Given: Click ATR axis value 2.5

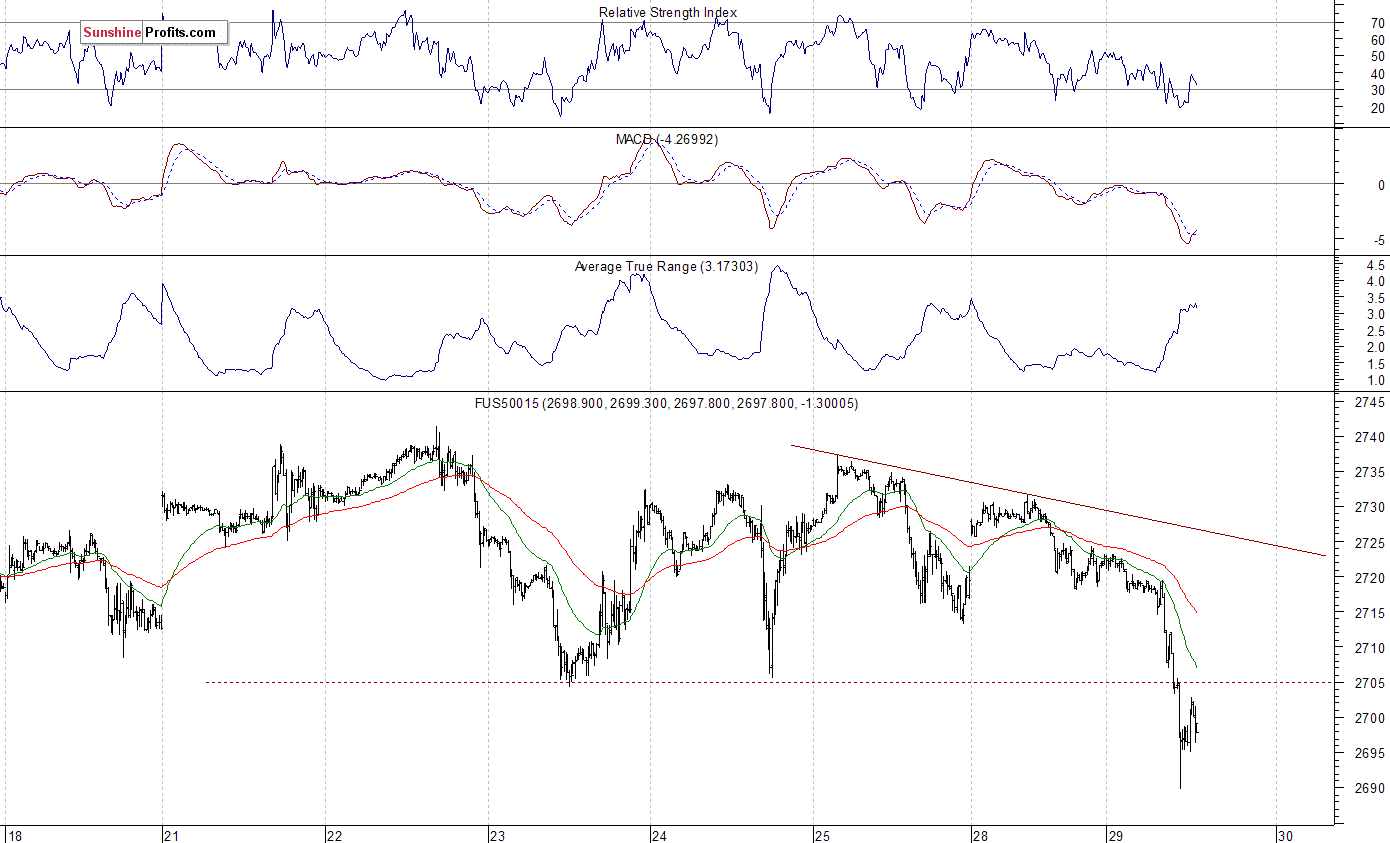Looking at the screenshot, I should click(1376, 331).
